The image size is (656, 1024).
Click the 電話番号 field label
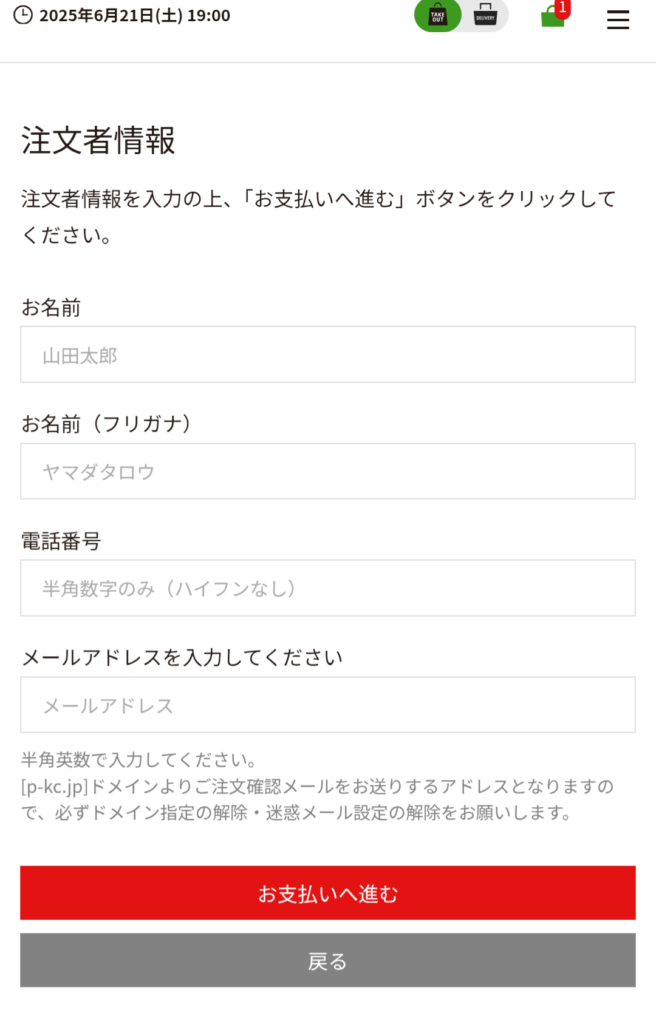pyautogui.click(x=61, y=541)
